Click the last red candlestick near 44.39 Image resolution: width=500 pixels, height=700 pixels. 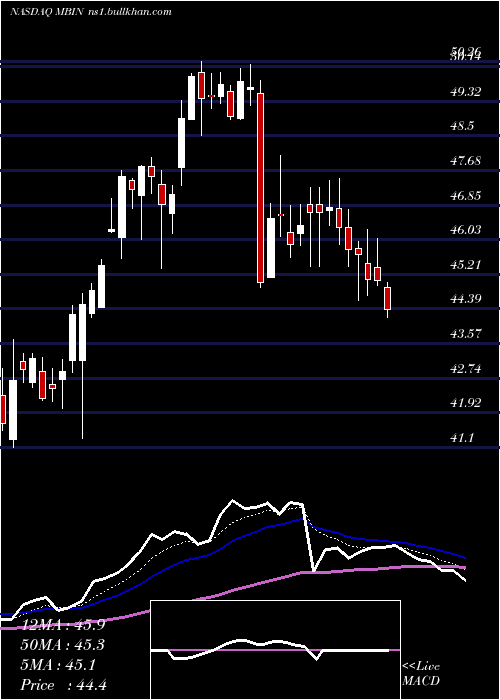point(388,298)
